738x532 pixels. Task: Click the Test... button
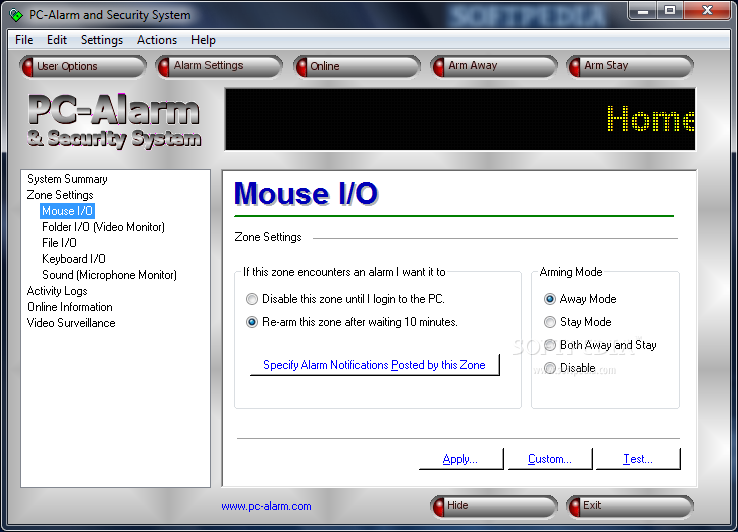[638, 459]
